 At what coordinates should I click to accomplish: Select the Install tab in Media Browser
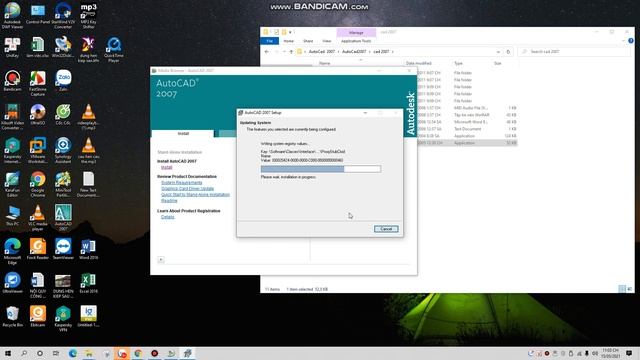click(x=183, y=133)
